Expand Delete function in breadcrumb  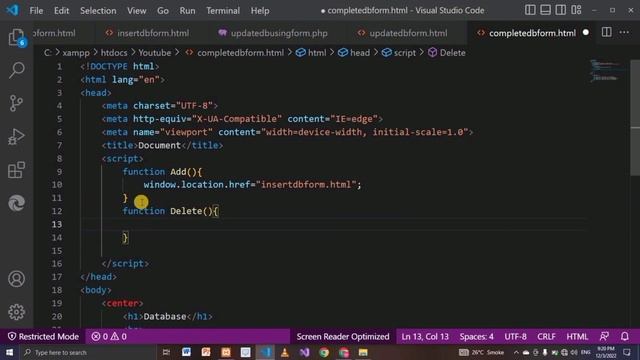[452, 53]
